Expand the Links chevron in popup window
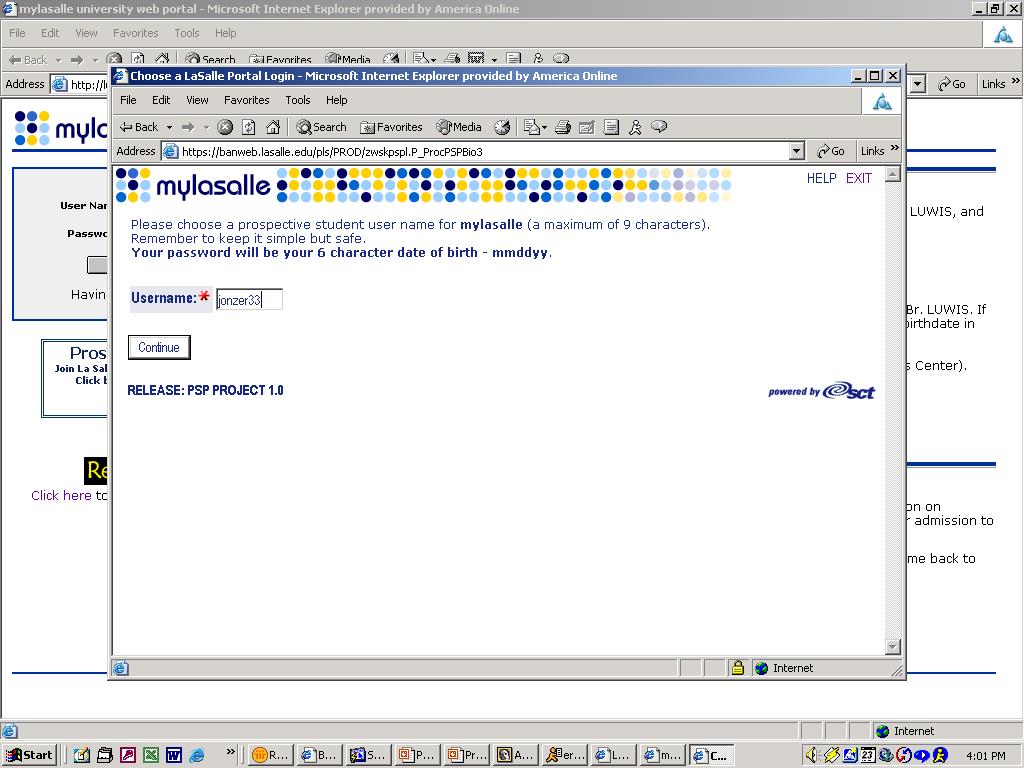Image resolution: width=1024 pixels, height=768 pixels. tap(895, 149)
